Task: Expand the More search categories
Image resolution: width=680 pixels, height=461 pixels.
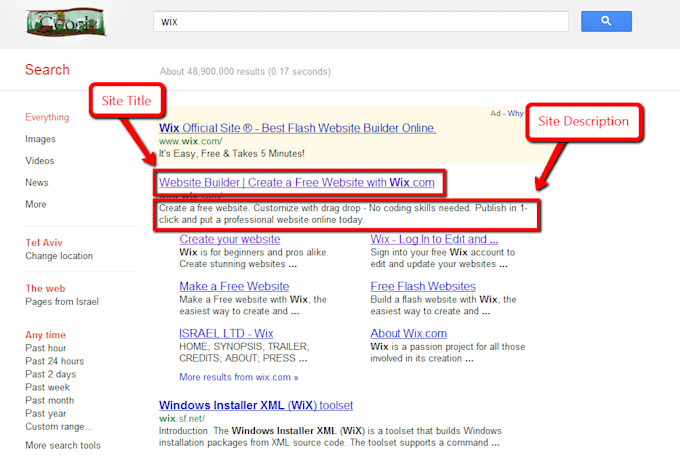Action: pyautogui.click(x=36, y=204)
